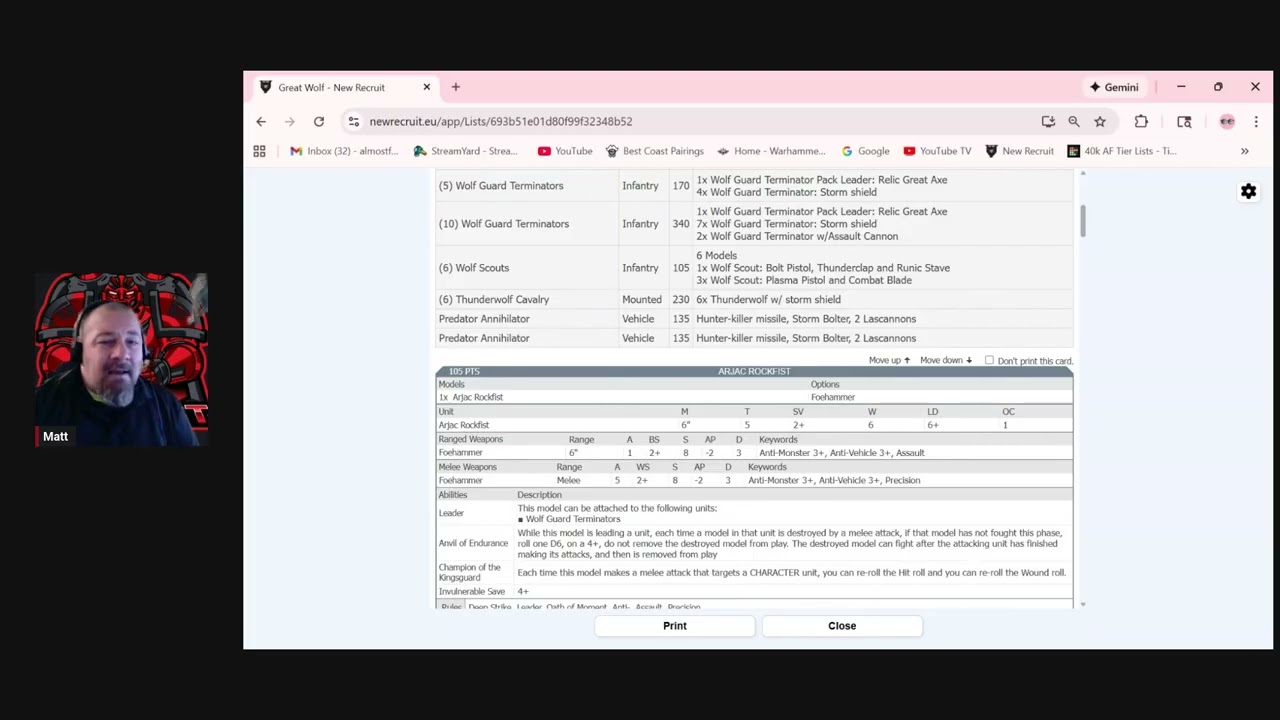This screenshot has width=1280, height=720.
Task: Open the media control icon in toolbar
Action: (1184, 121)
